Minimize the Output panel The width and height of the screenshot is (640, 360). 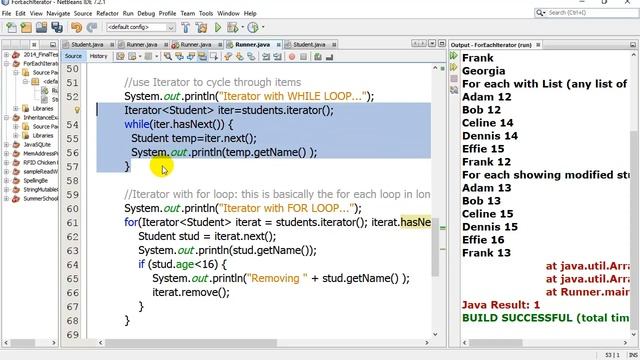633,44
